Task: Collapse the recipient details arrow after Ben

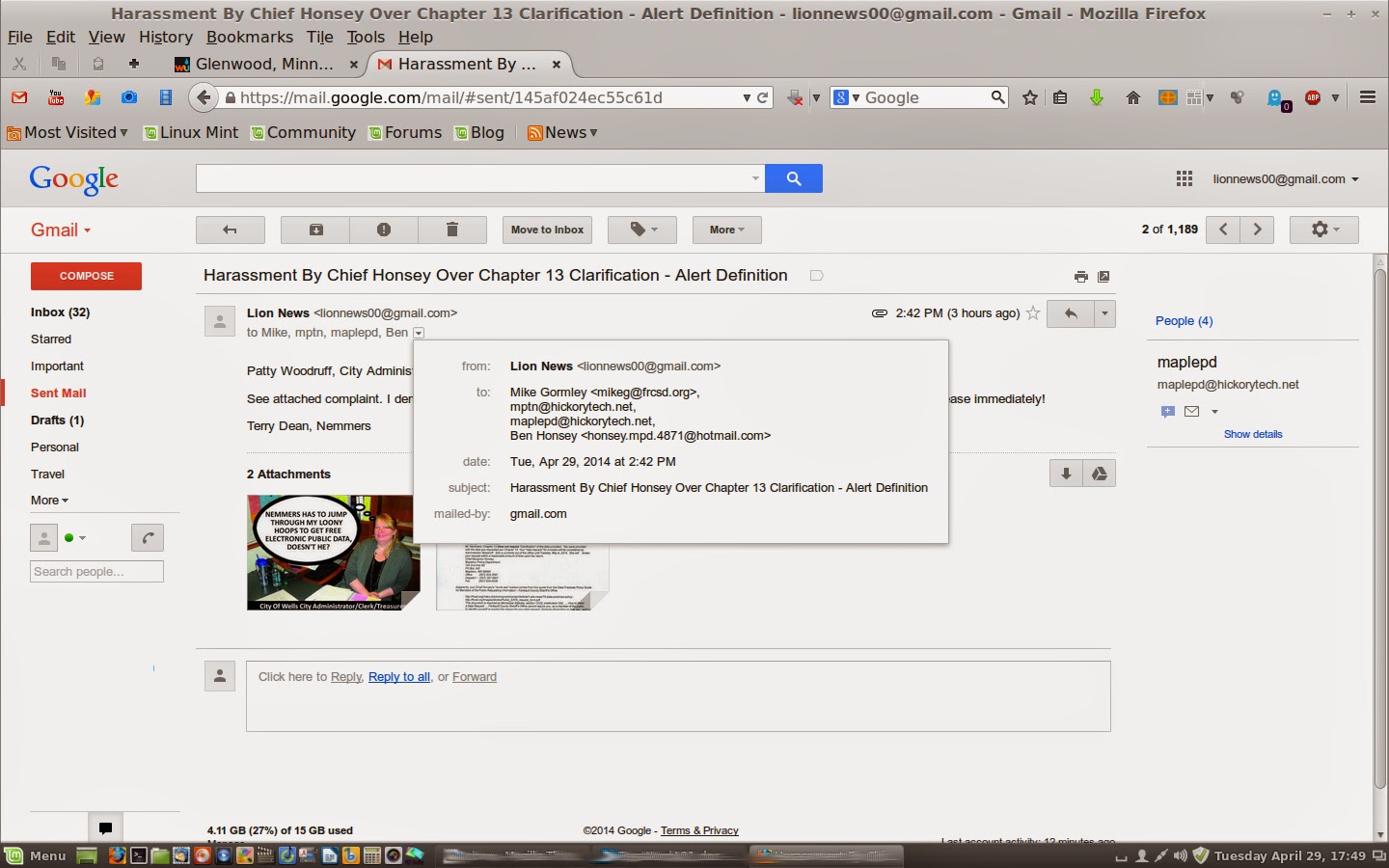Action: (419, 333)
